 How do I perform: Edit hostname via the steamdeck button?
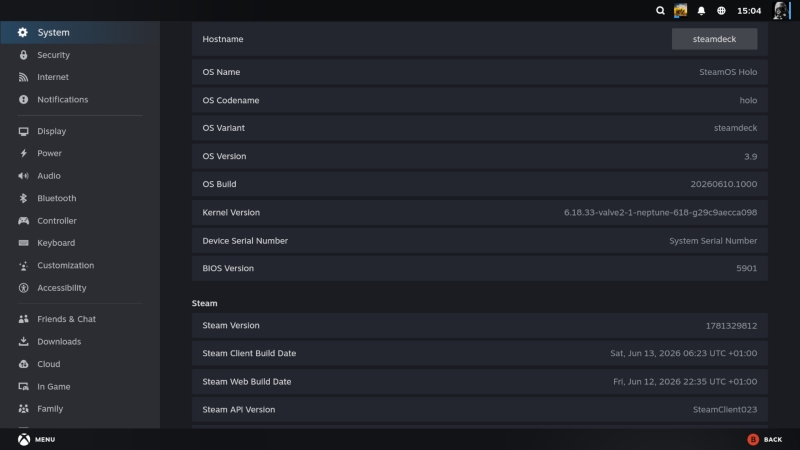(714, 39)
